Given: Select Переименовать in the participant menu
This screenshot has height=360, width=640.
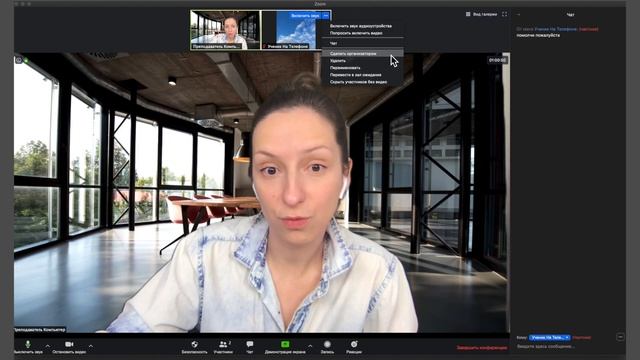Looking at the screenshot, I should [x=345, y=68].
